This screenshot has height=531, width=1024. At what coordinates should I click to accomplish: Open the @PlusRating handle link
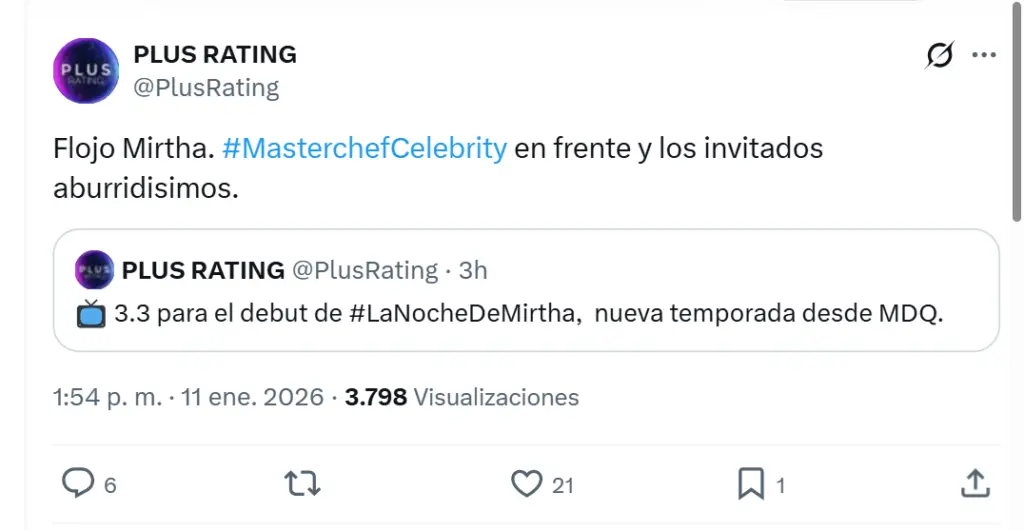pyautogui.click(x=206, y=88)
